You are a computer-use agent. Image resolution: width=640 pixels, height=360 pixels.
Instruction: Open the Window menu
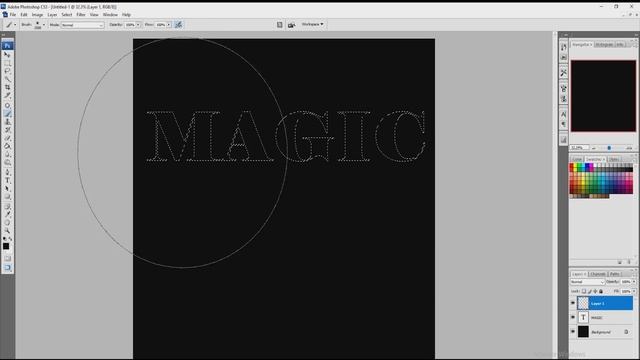click(x=110, y=15)
